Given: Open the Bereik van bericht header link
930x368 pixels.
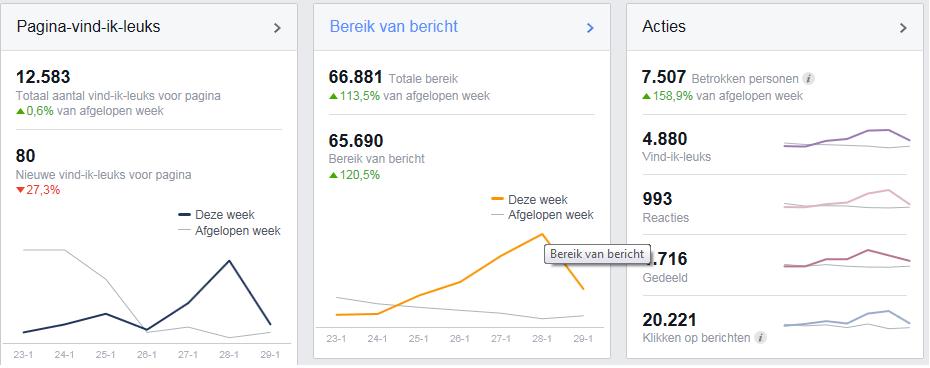Looking at the screenshot, I should pyautogui.click(x=394, y=27).
